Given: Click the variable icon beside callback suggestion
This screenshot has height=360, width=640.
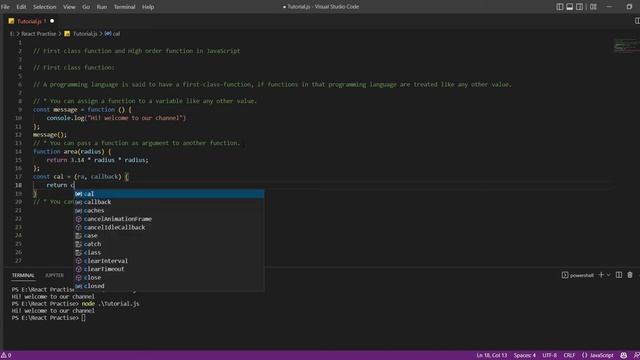Looking at the screenshot, I should pyautogui.click(x=79, y=202).
